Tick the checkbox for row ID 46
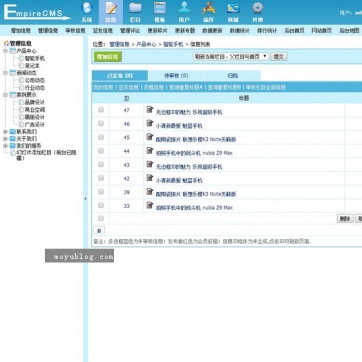362x362 pixels. (x=101, y=123)
